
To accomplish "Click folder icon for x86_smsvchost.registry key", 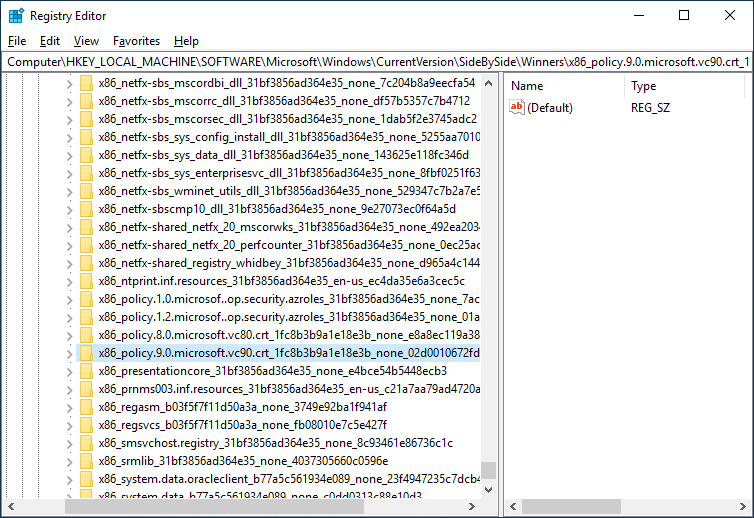I will click(86, 443).
